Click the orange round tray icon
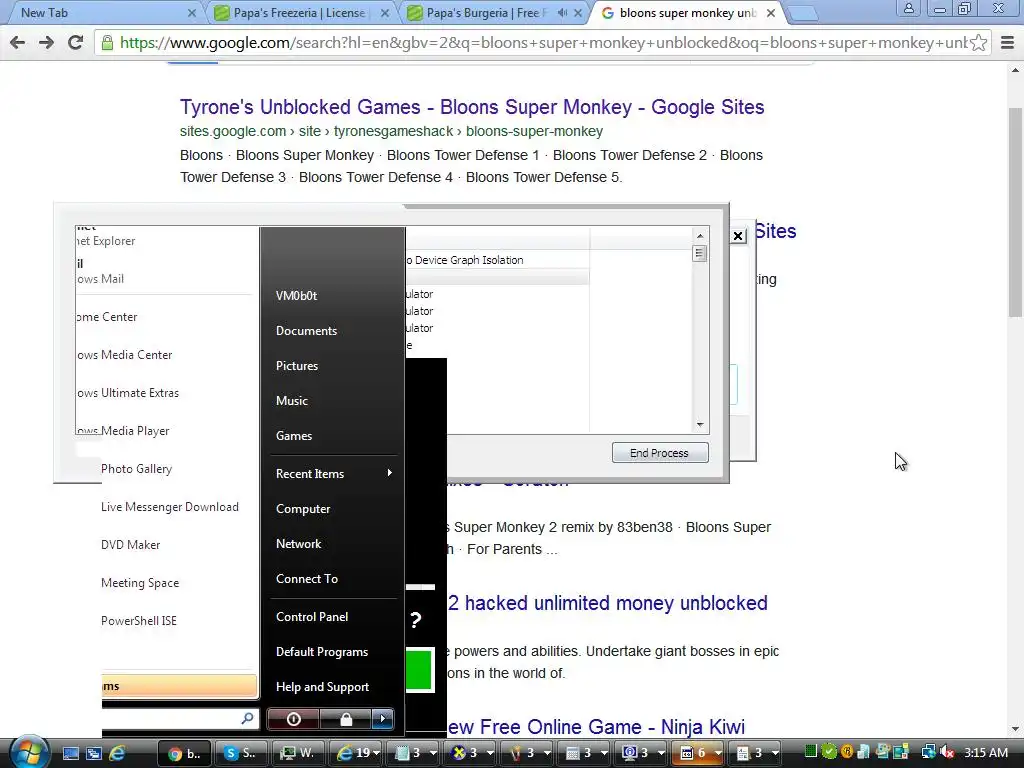Screen dimensions: 1024x768 (847, 752)
